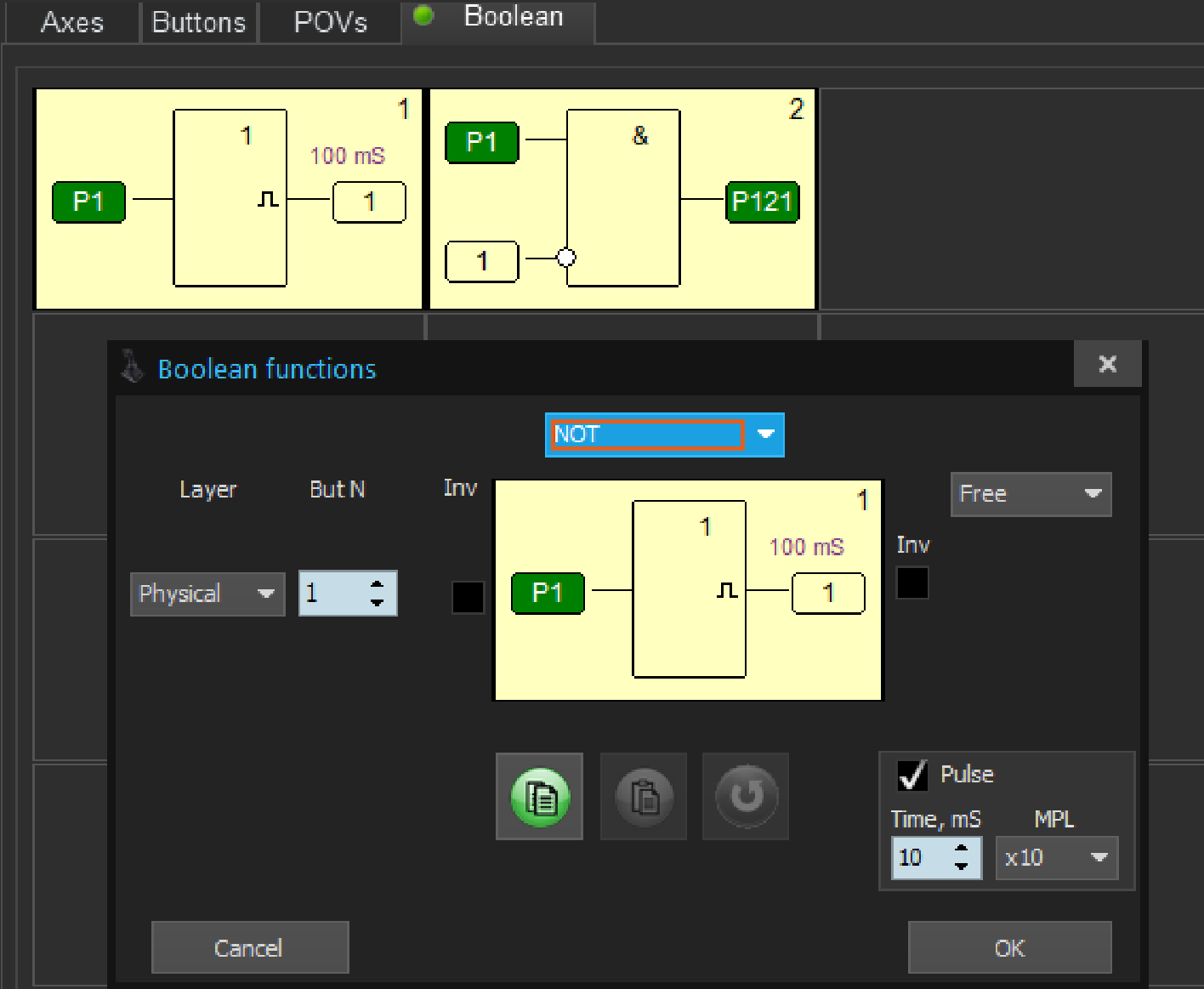This screenshot has width=1204, height=989.
Task: Click the pulse output box in dialog preview
Action: (827, 593)
